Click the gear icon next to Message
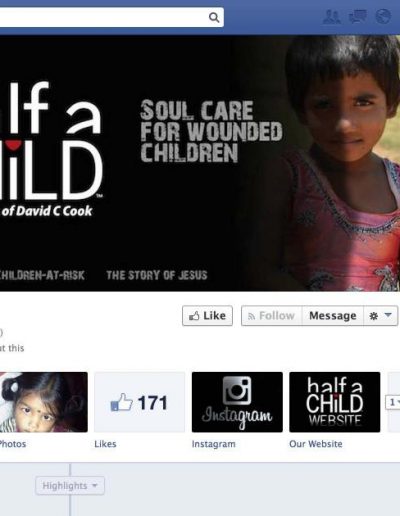The width and height of the screenshot is (400, 516). coord(374,316)
